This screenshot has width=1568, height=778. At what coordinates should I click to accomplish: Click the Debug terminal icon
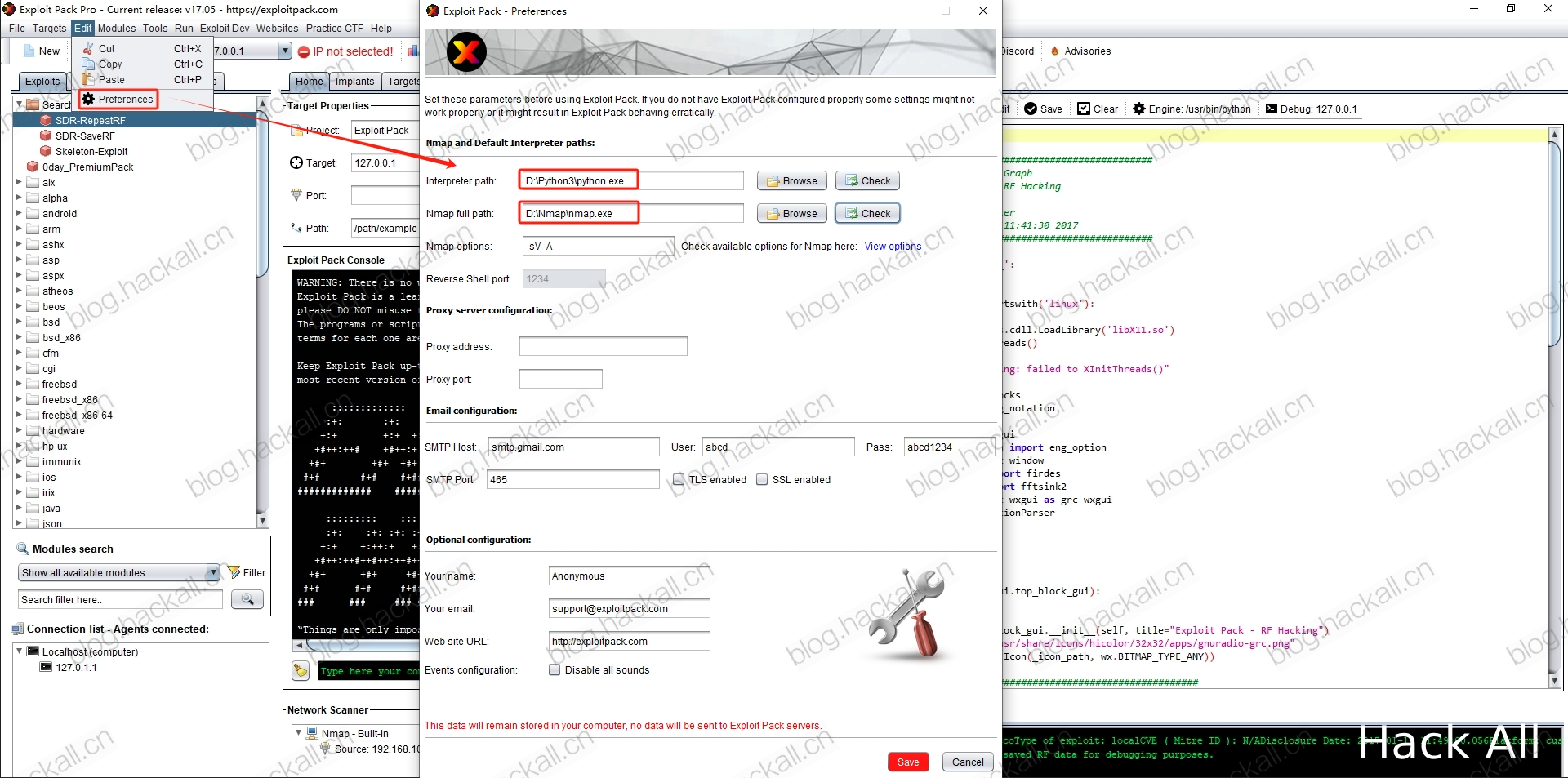[x=1272, y=109]
